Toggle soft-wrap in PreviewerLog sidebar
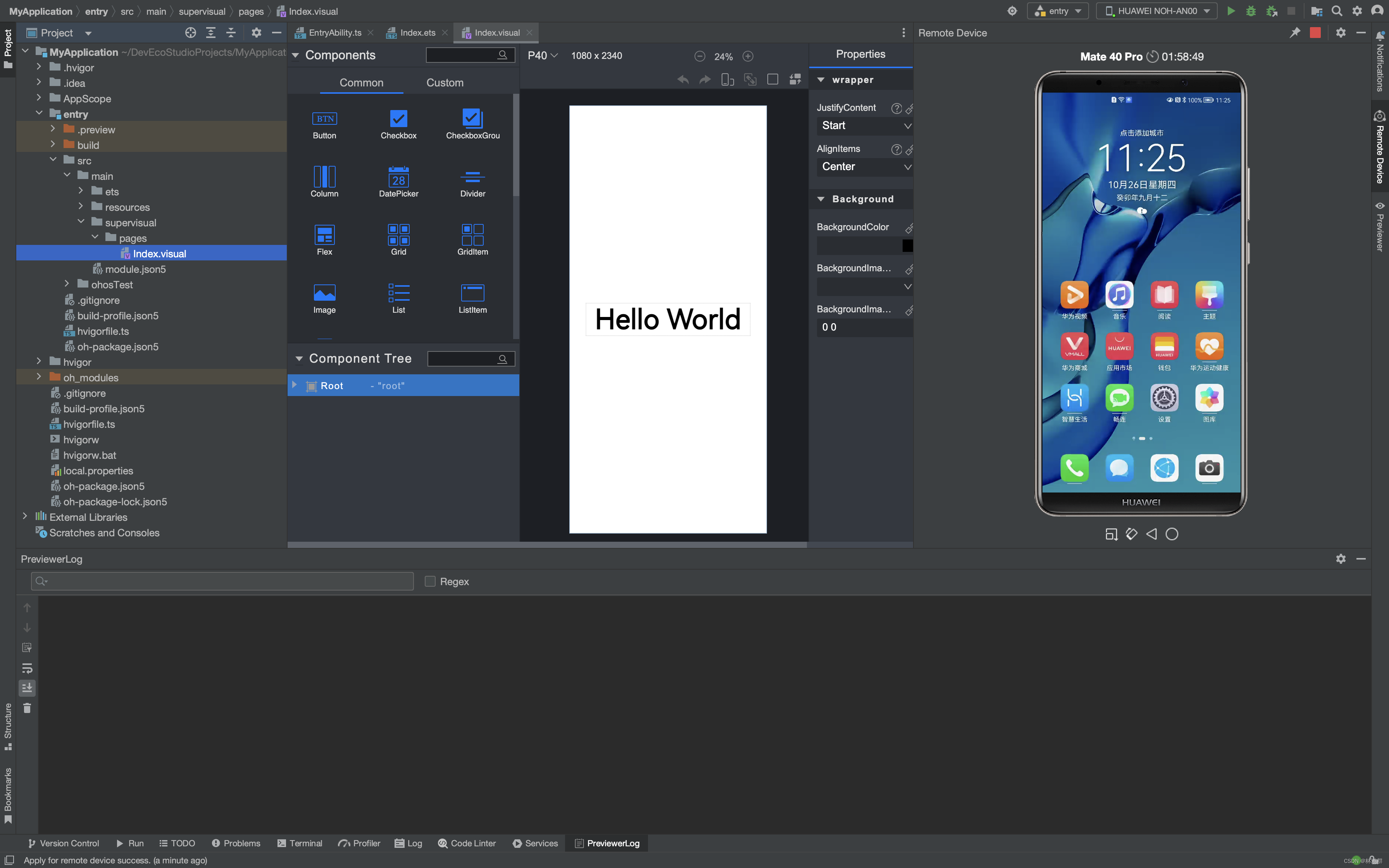 (27, 668)
